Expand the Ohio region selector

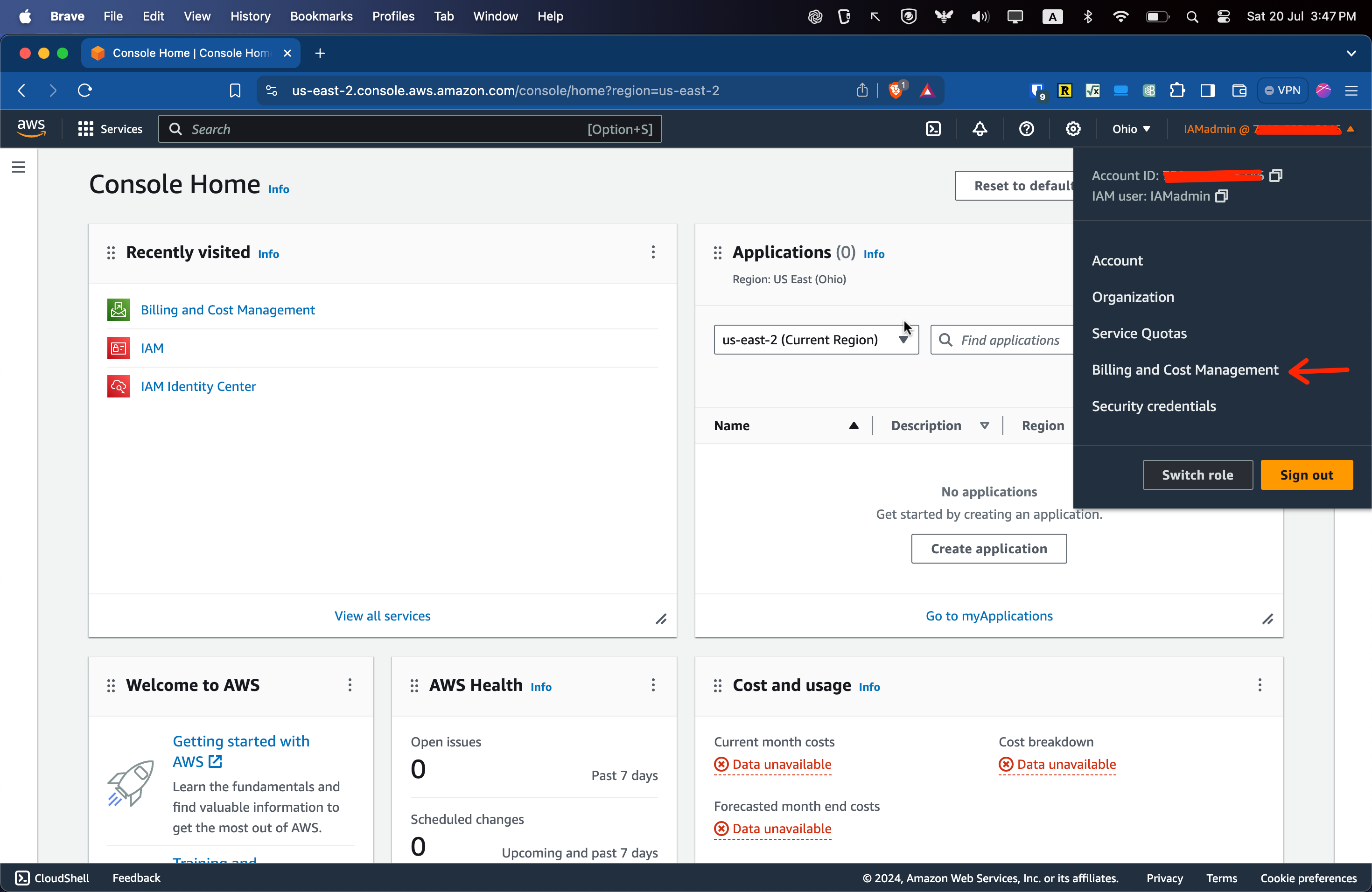pos(1130,129)
